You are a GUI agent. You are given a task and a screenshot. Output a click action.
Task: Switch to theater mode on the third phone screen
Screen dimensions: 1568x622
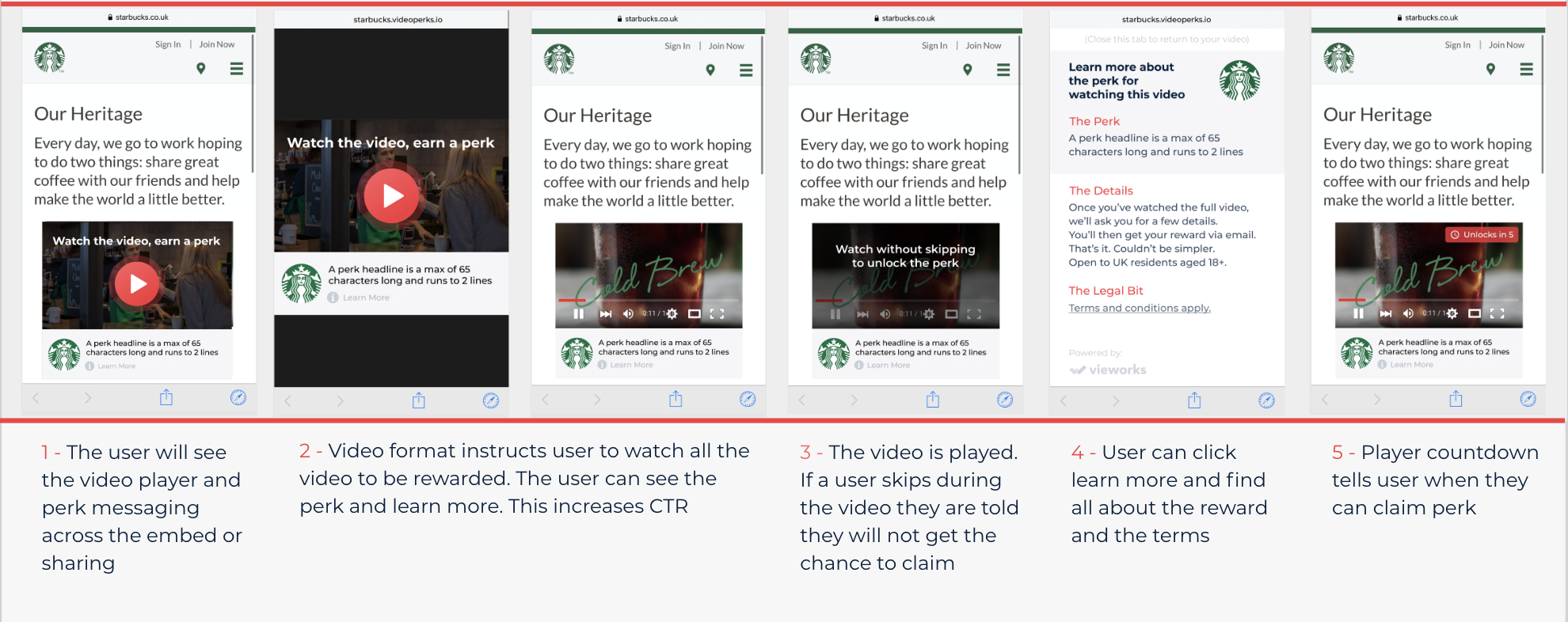tap(695, 314)
